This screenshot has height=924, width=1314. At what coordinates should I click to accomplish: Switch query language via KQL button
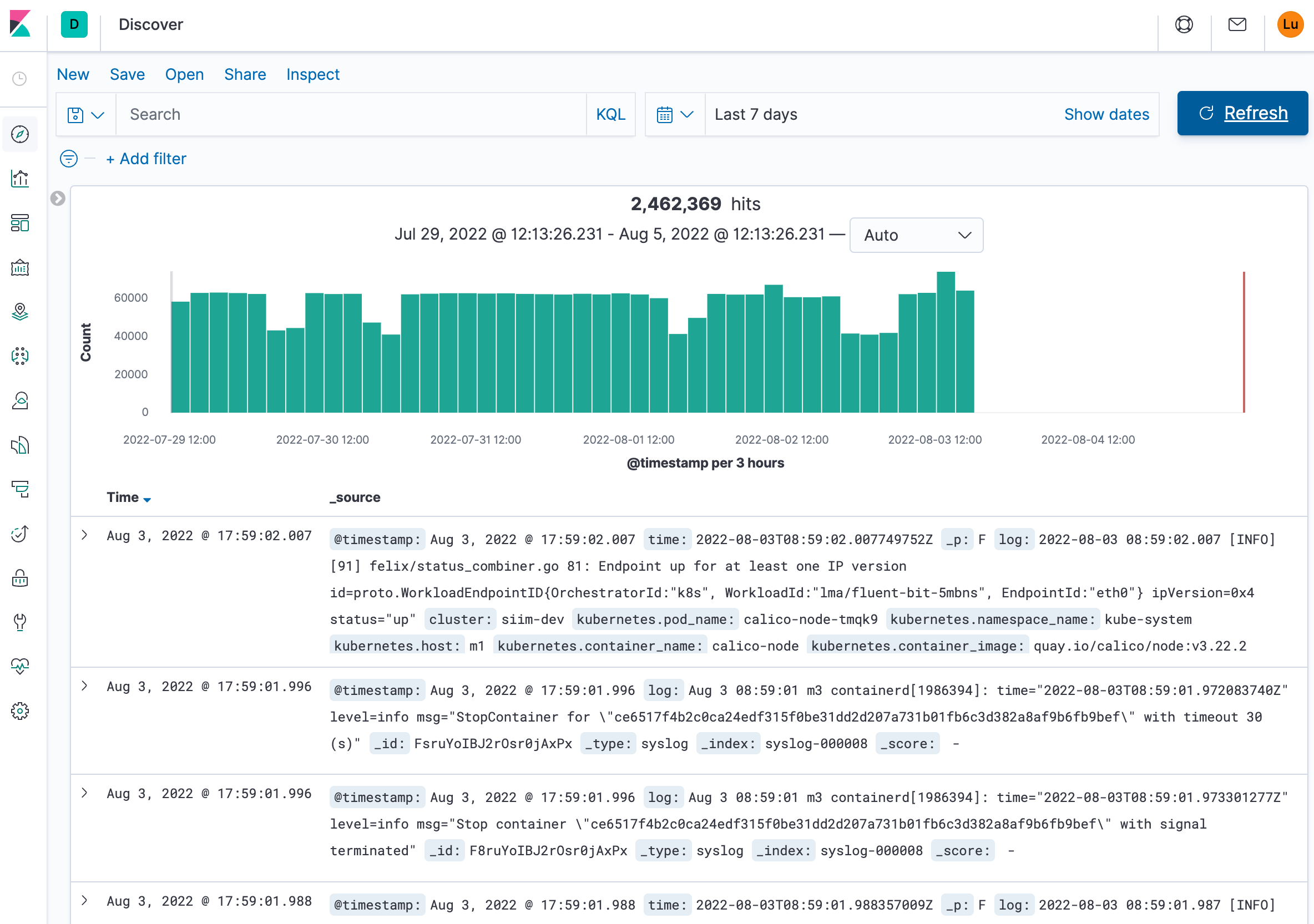point(610,114)
